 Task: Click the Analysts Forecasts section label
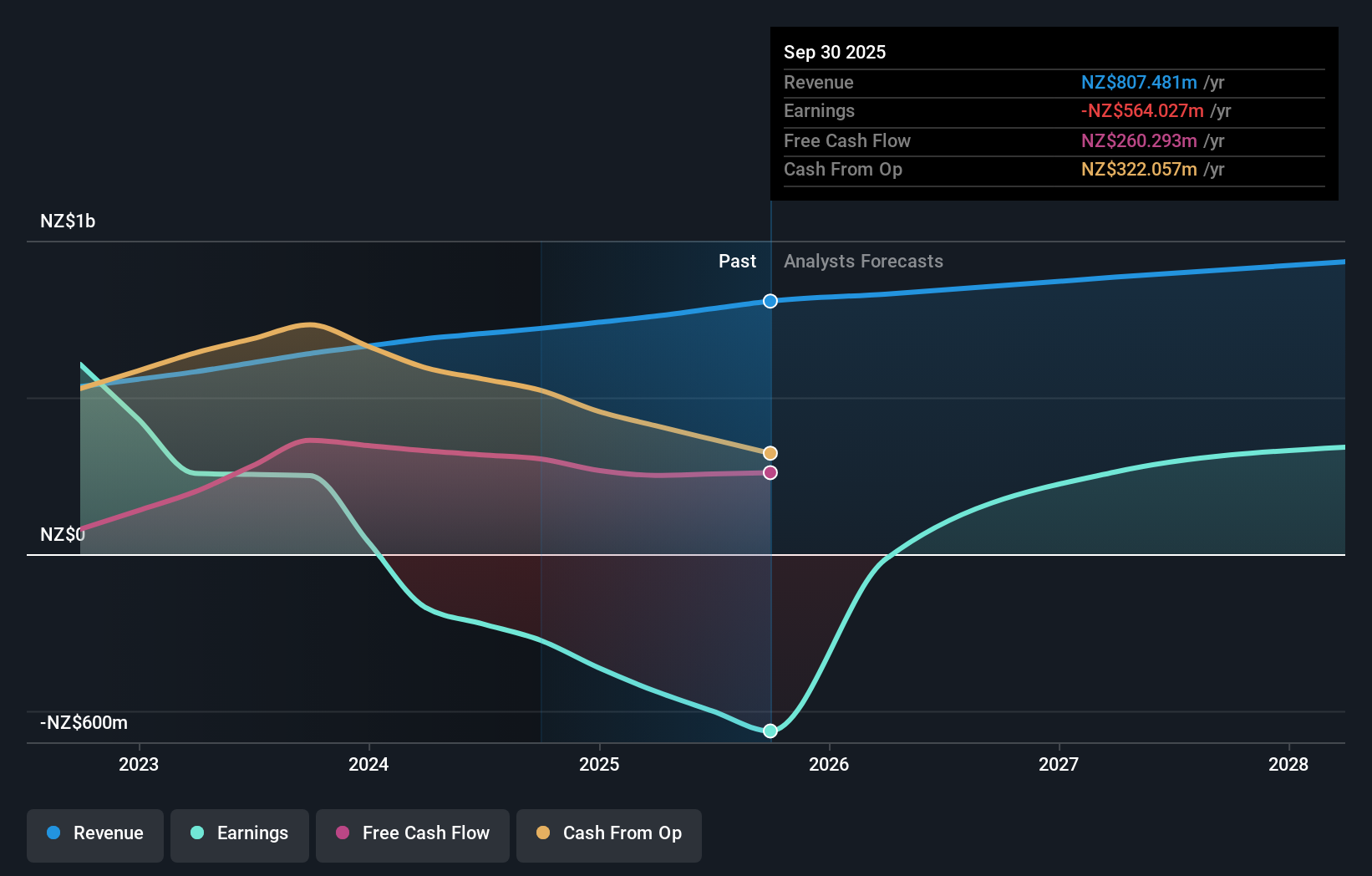coord(863,261)
